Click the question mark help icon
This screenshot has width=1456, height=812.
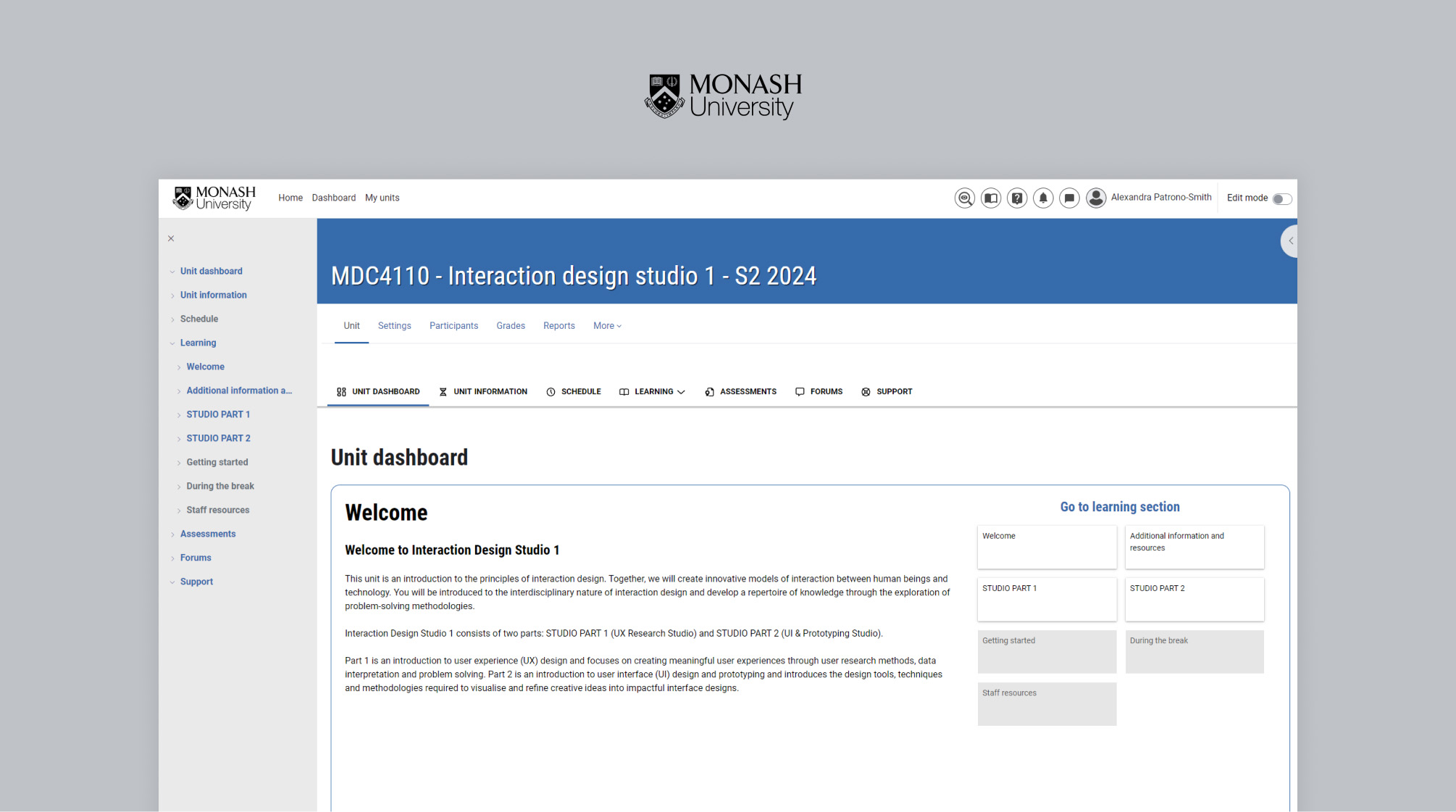pos(1016,198)
